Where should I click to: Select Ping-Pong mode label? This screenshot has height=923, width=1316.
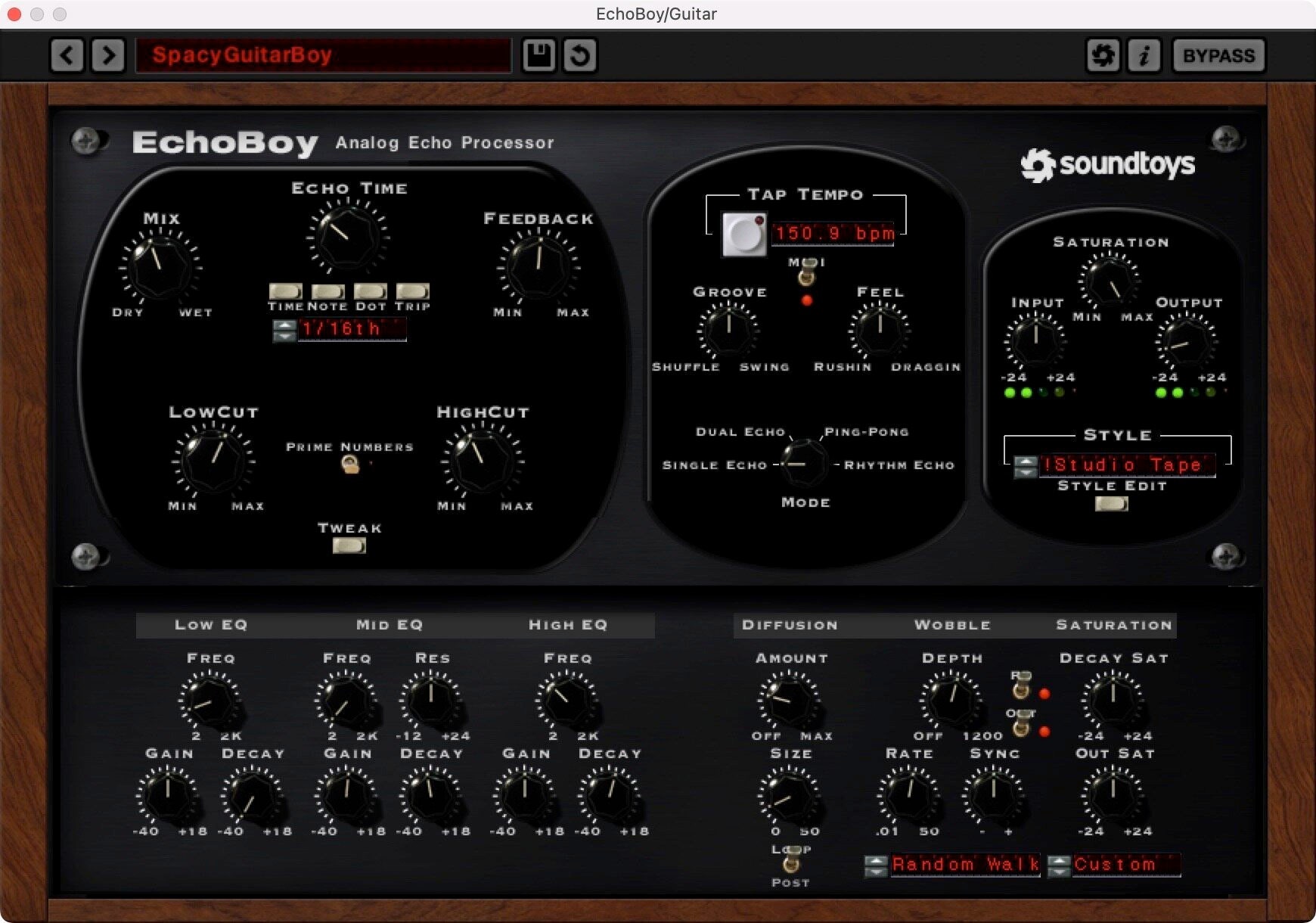click(x=867, y=432)
